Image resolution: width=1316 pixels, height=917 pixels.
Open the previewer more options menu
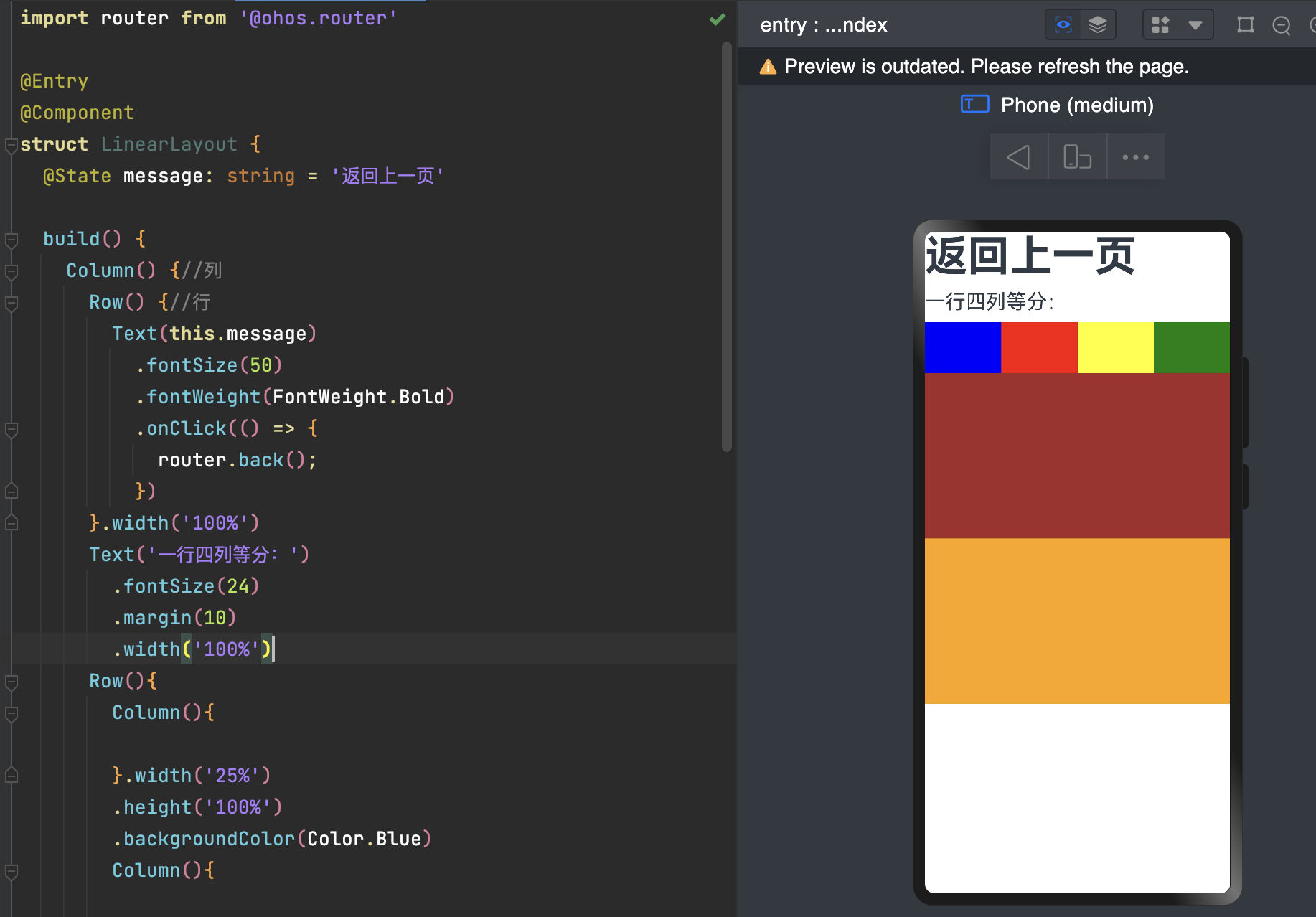[1135, 156]
